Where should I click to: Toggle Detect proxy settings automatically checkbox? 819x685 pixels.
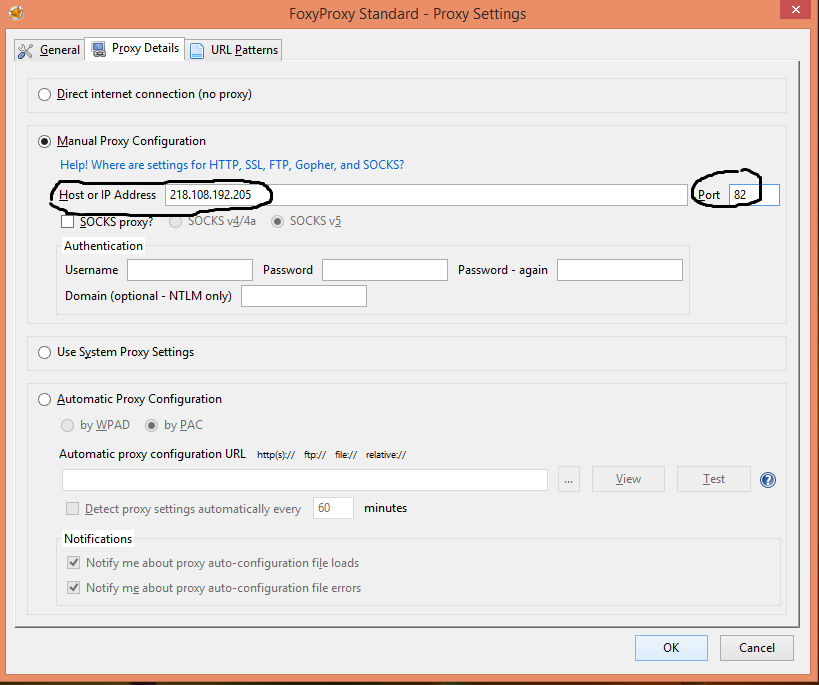pos(73,508)
